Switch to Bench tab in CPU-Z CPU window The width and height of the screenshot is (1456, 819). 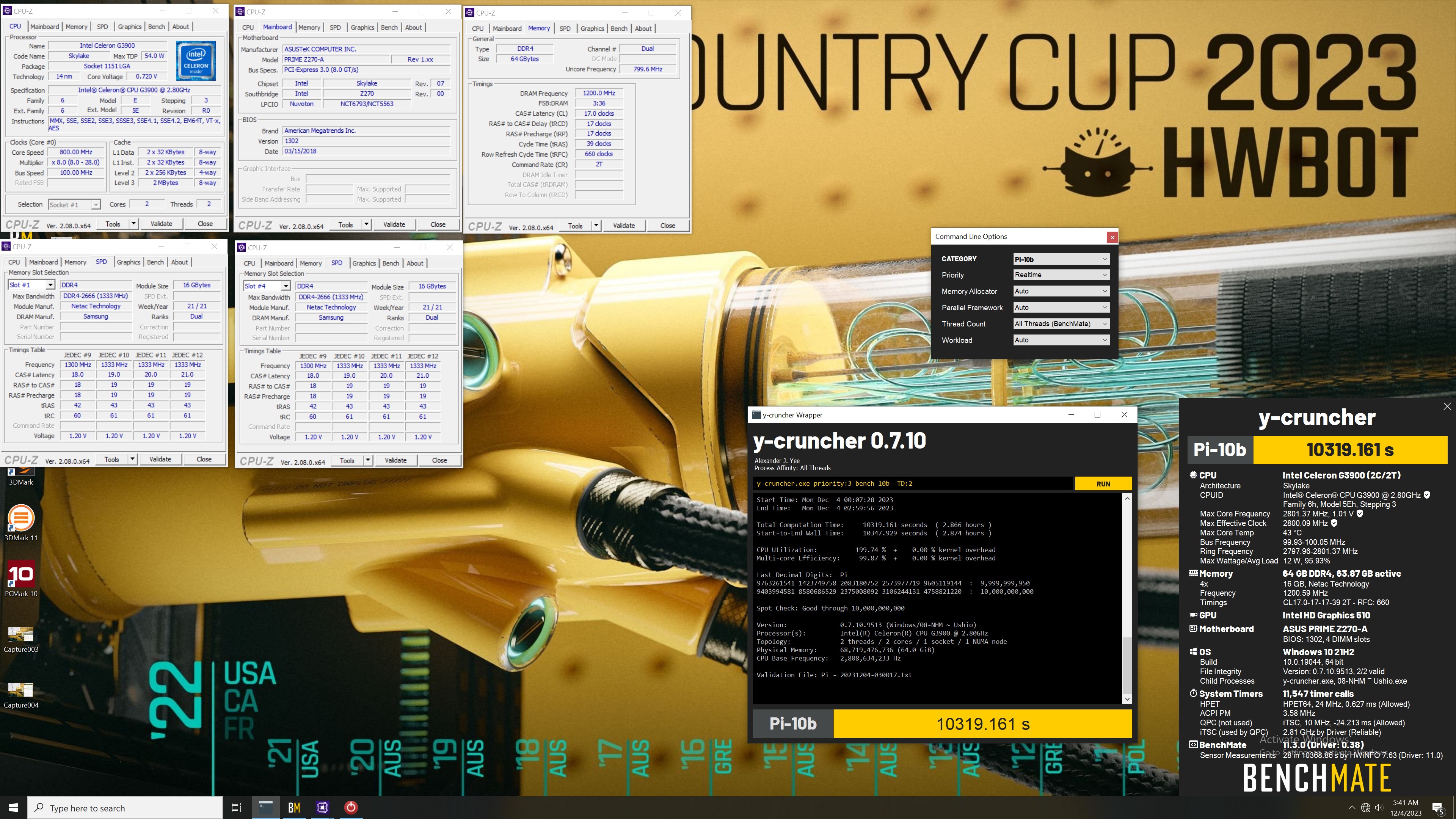157,27
